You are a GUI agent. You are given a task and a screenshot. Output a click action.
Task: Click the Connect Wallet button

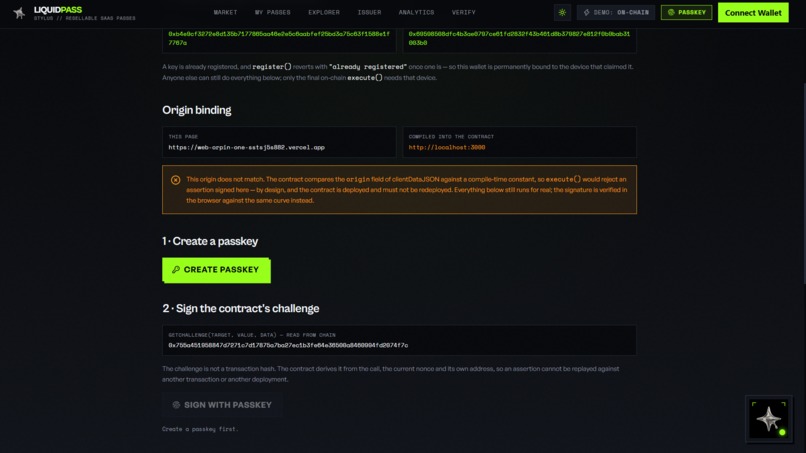(753, 13)
